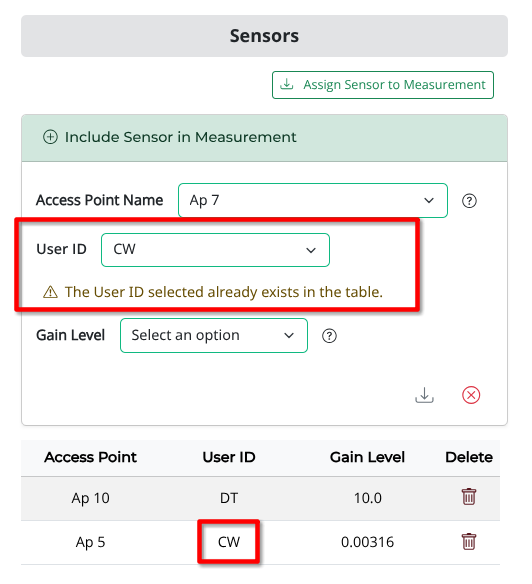Image resolution: width=532 pixels, height=584 pixels.
Task: Click the chevron arrow in User ID dropdown
Action: click(x=311, y=250)
